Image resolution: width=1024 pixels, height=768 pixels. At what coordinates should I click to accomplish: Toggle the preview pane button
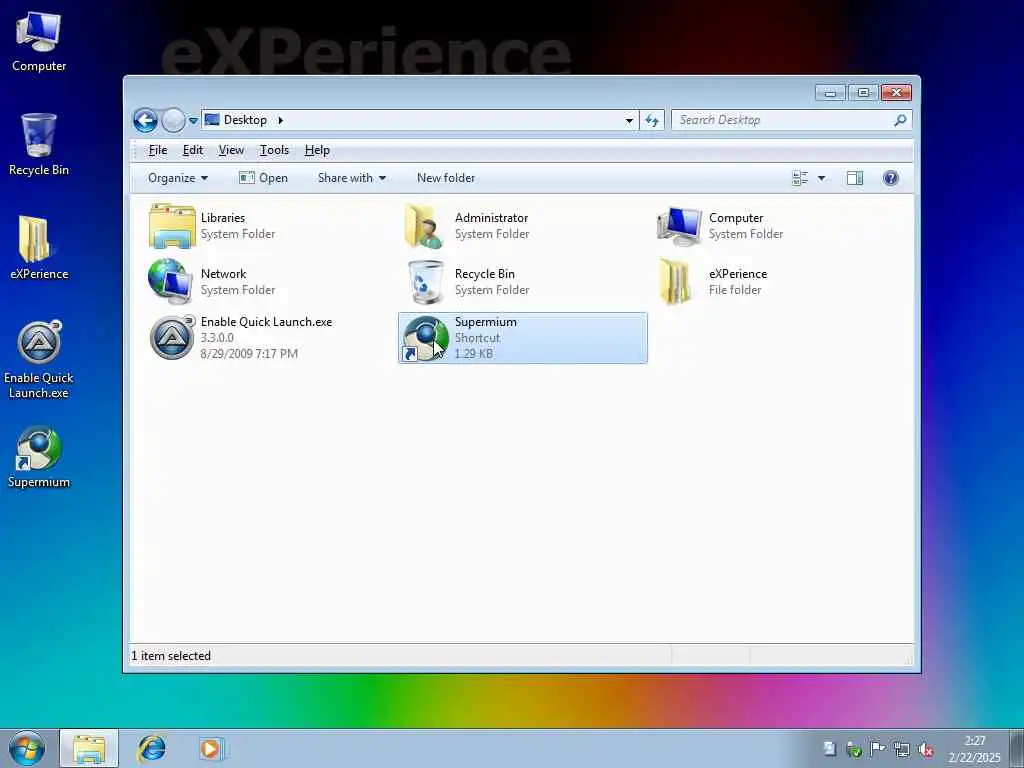[855, 178]
